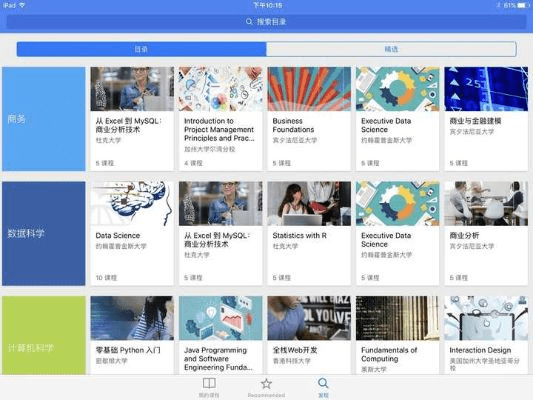Tap the Wi-Fi icon in status bar
Viewport: 533px width, 400px height.
point(22,5)
